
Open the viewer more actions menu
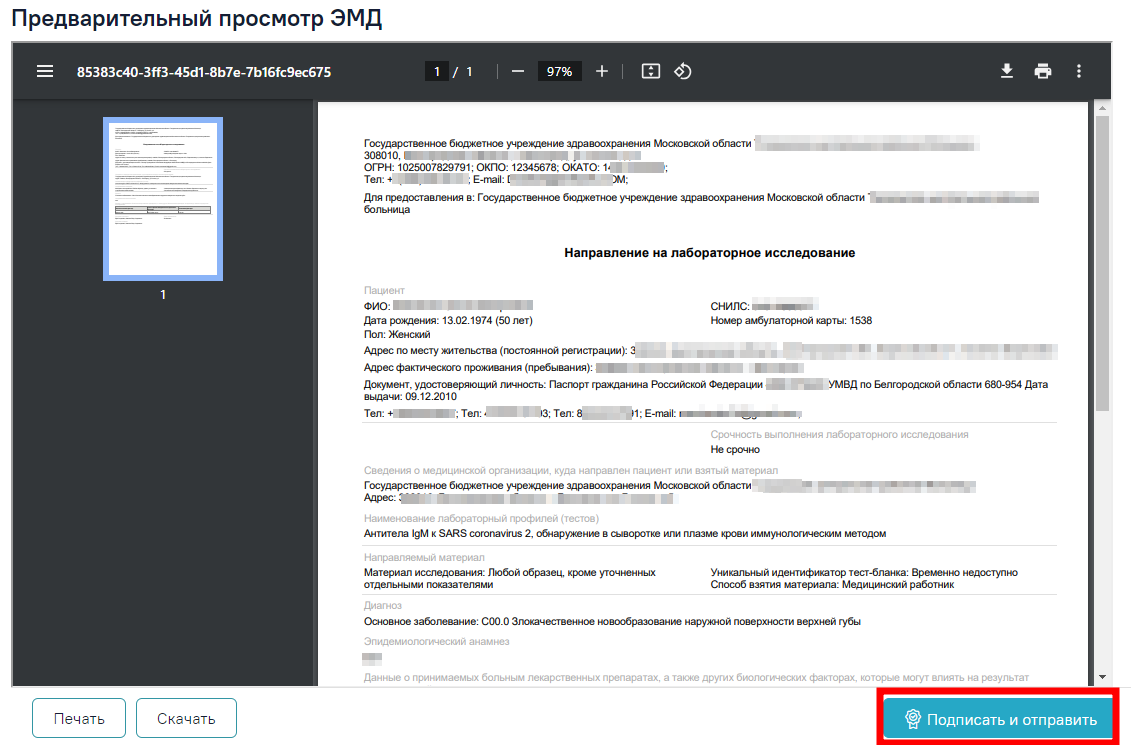tap(1078, 71)
